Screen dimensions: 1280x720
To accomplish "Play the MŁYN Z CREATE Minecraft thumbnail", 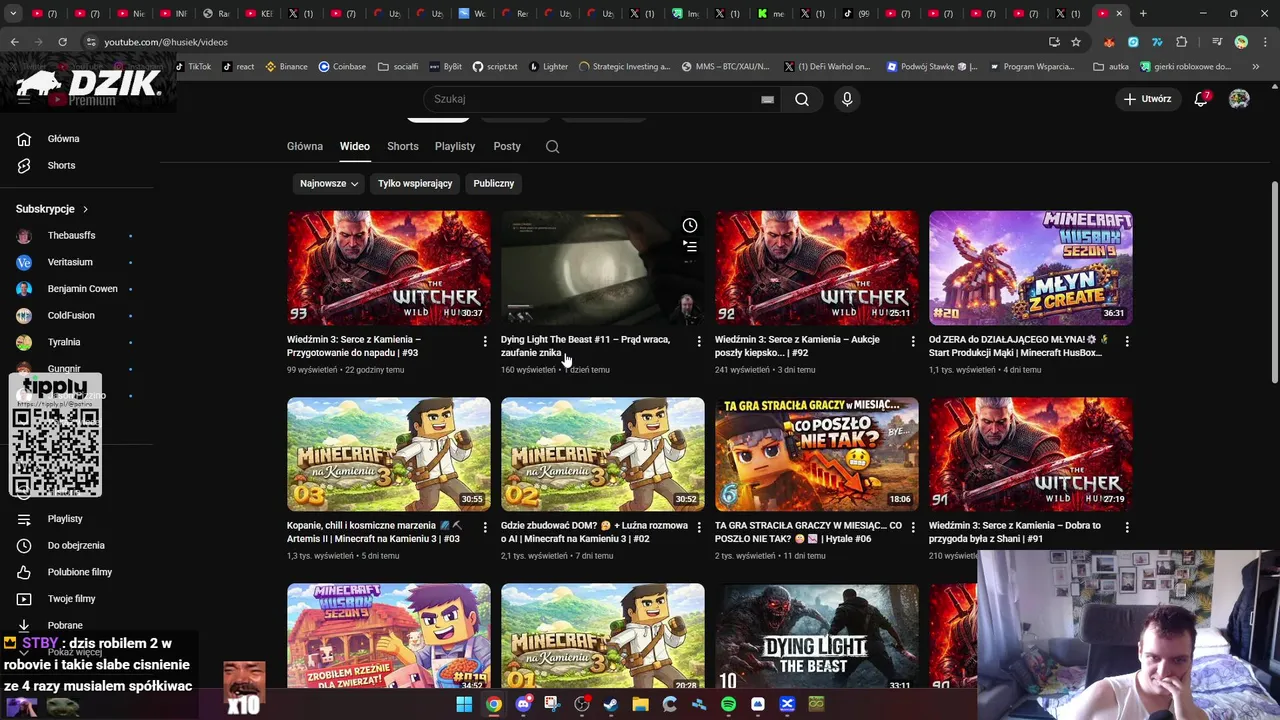I will 1031,267.
